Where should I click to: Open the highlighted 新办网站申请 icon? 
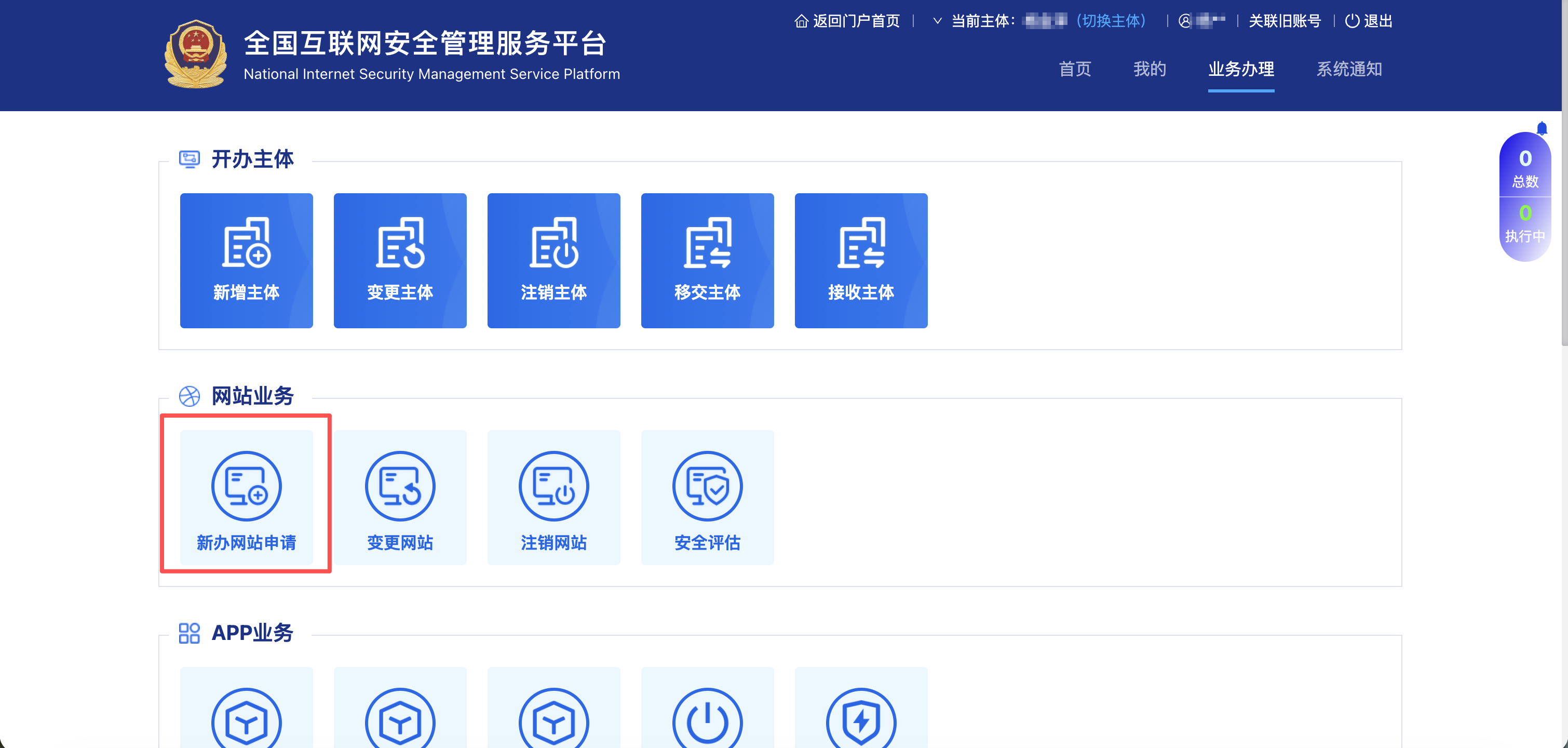(x=246, y=497)
